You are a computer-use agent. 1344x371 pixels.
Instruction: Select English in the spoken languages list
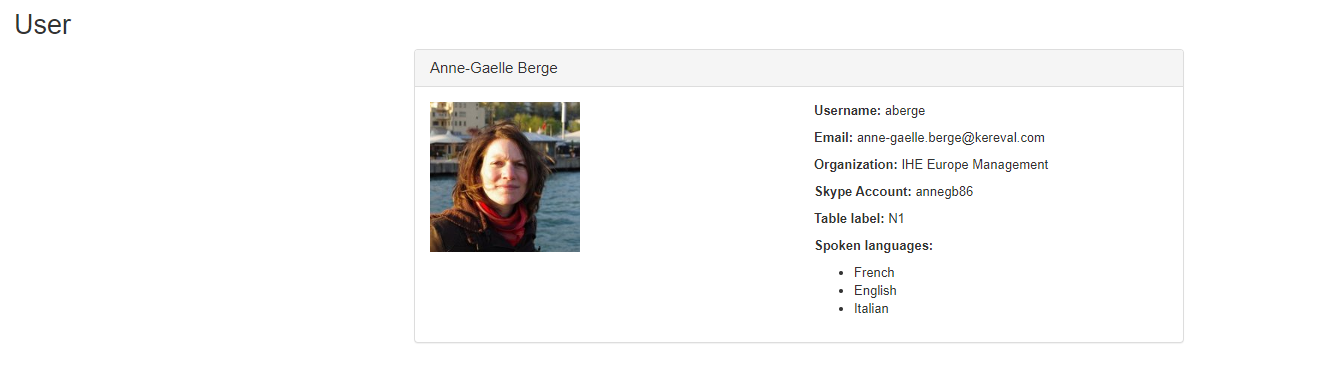coord(875,291)
